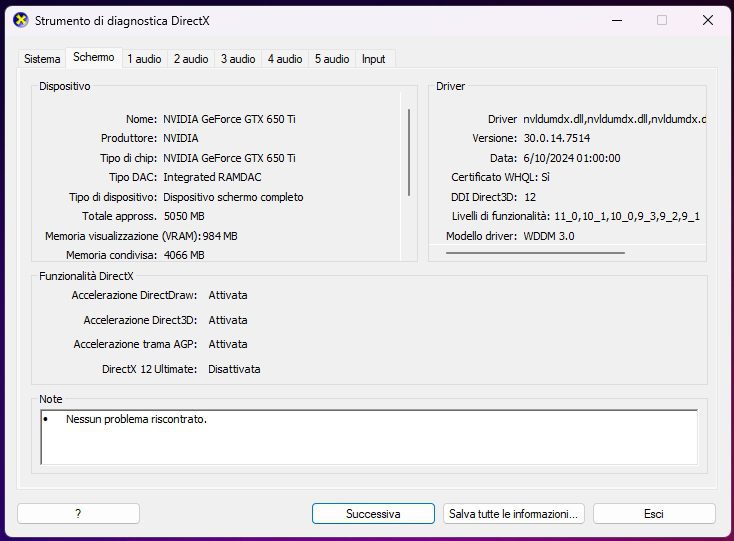Select the Certificato WHQL: Sì text
This screenshot has height=541, width=734.
click(500, 177)
